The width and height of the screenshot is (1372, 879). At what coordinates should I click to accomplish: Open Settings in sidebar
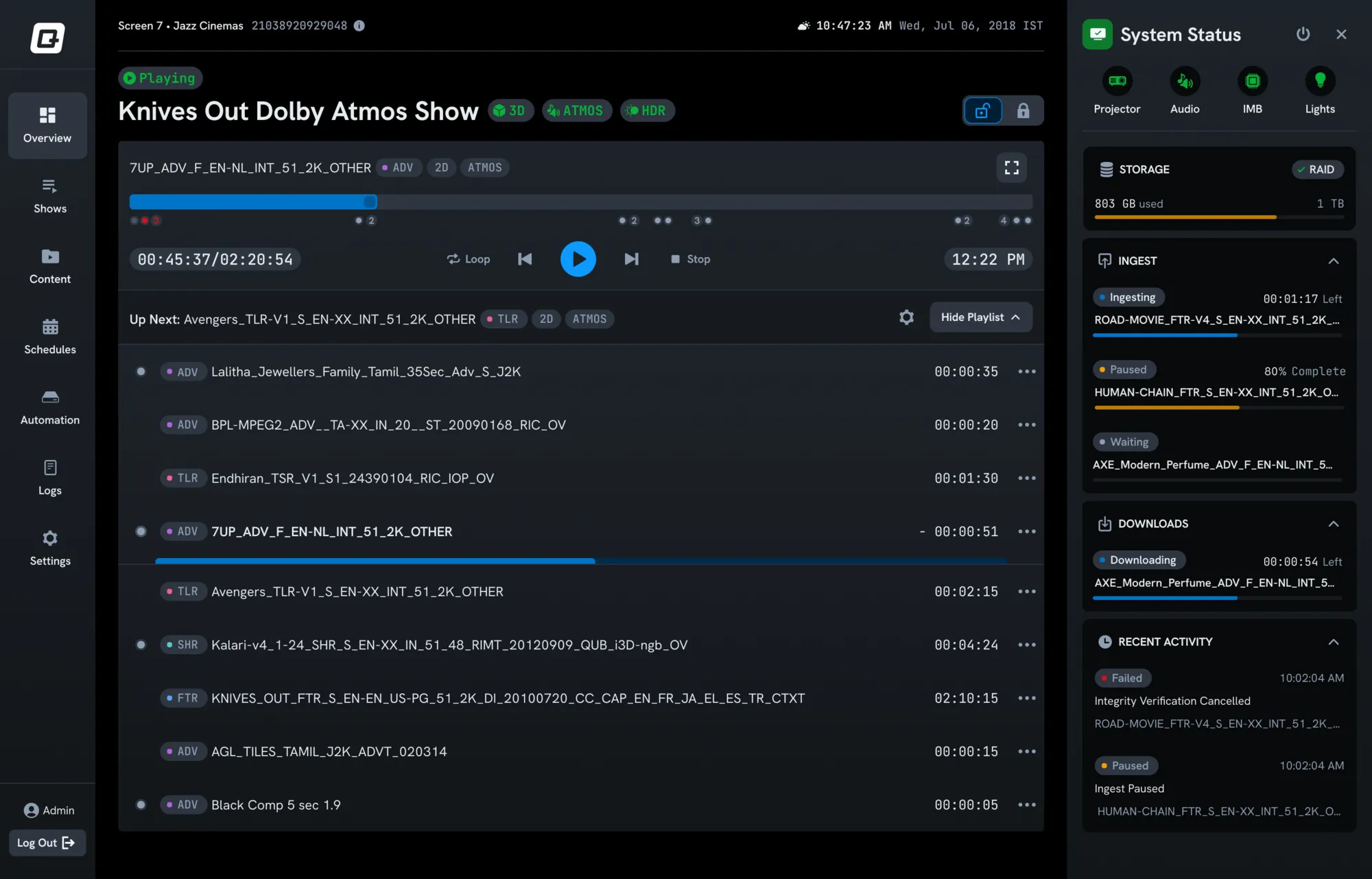tap(50, 549)
